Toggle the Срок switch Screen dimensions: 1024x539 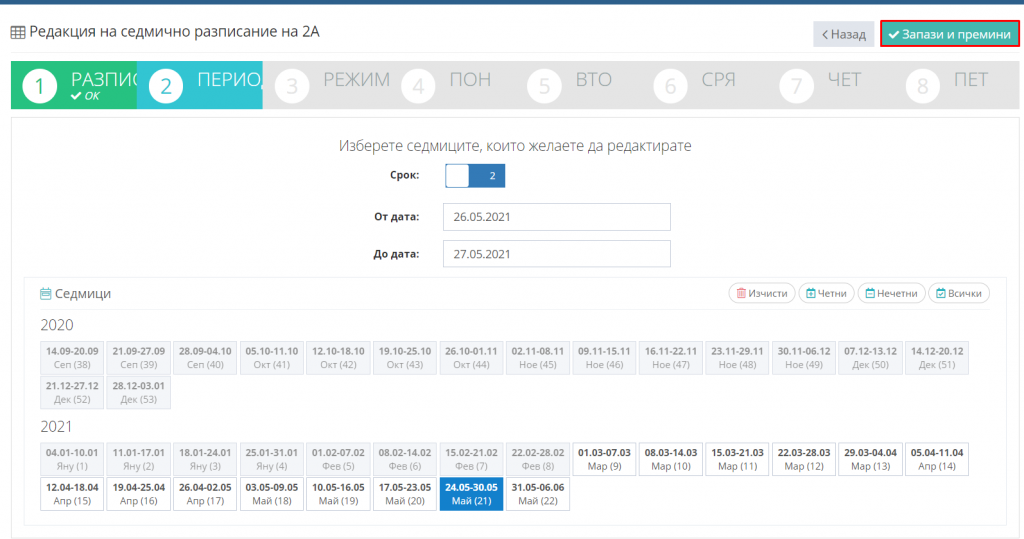tap(475, 176)
